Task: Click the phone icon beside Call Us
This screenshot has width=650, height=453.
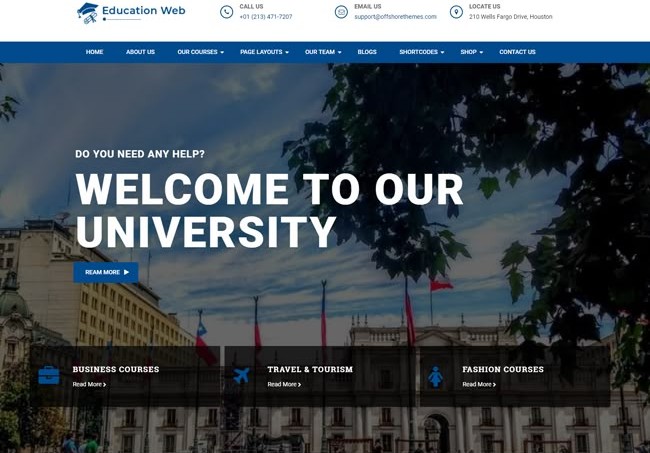Action: [x=226, y=12]
